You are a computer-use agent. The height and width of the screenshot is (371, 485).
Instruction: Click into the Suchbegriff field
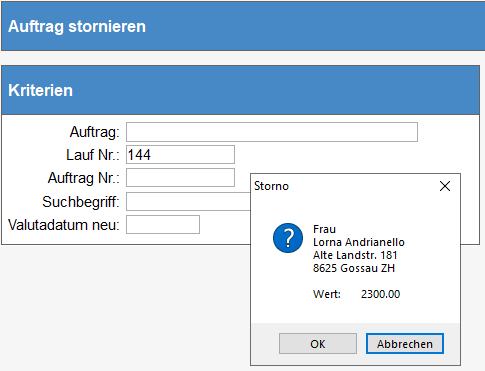(188, 201)
